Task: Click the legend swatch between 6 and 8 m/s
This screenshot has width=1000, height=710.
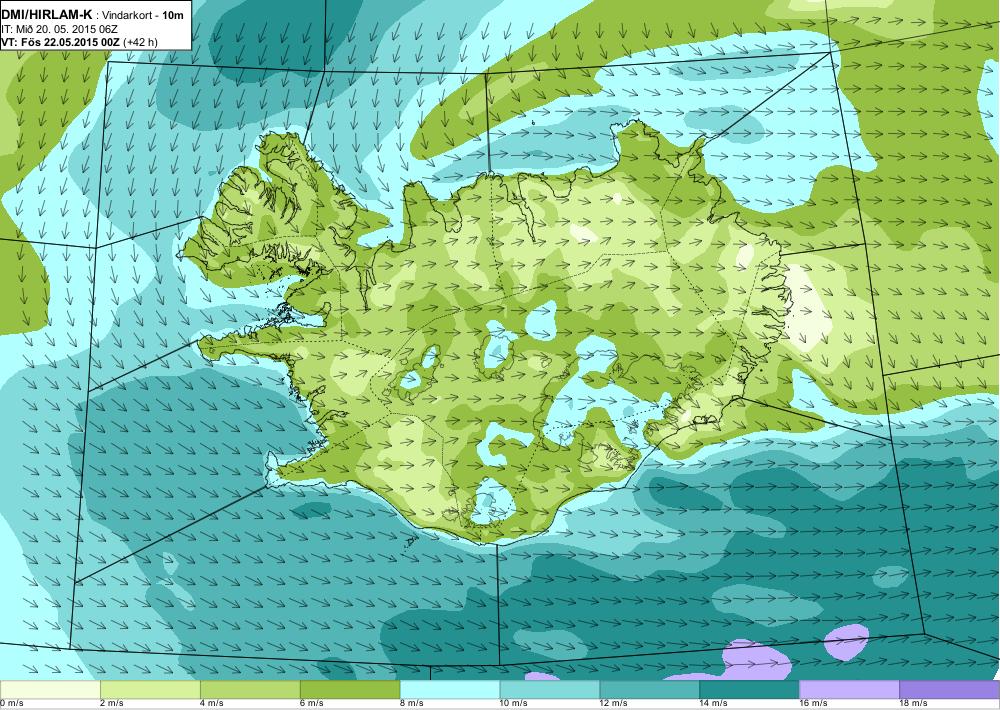Action: click(x=350, y=690)
